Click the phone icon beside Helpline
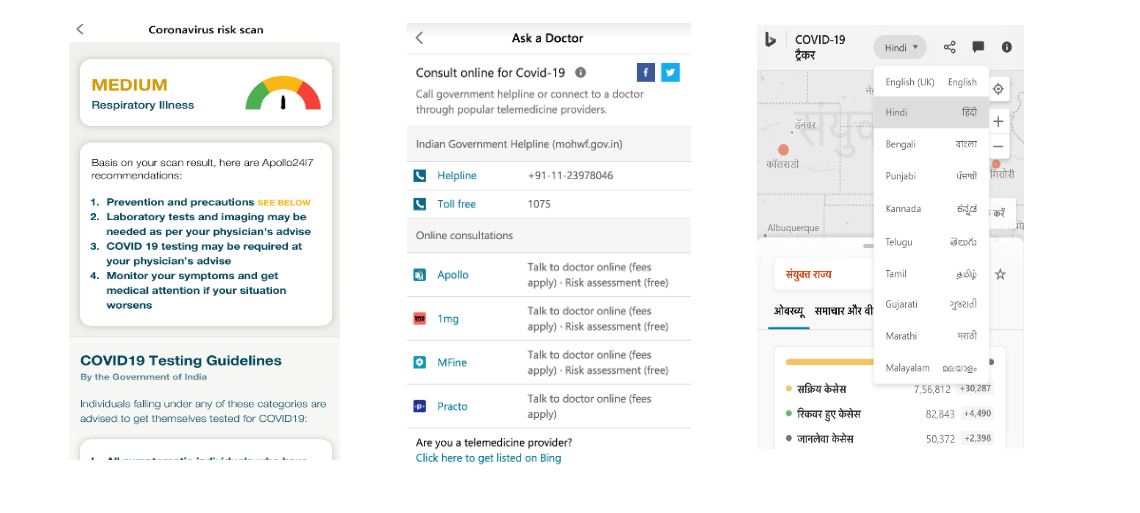The image size is (1140, 513). coord(420,176)
